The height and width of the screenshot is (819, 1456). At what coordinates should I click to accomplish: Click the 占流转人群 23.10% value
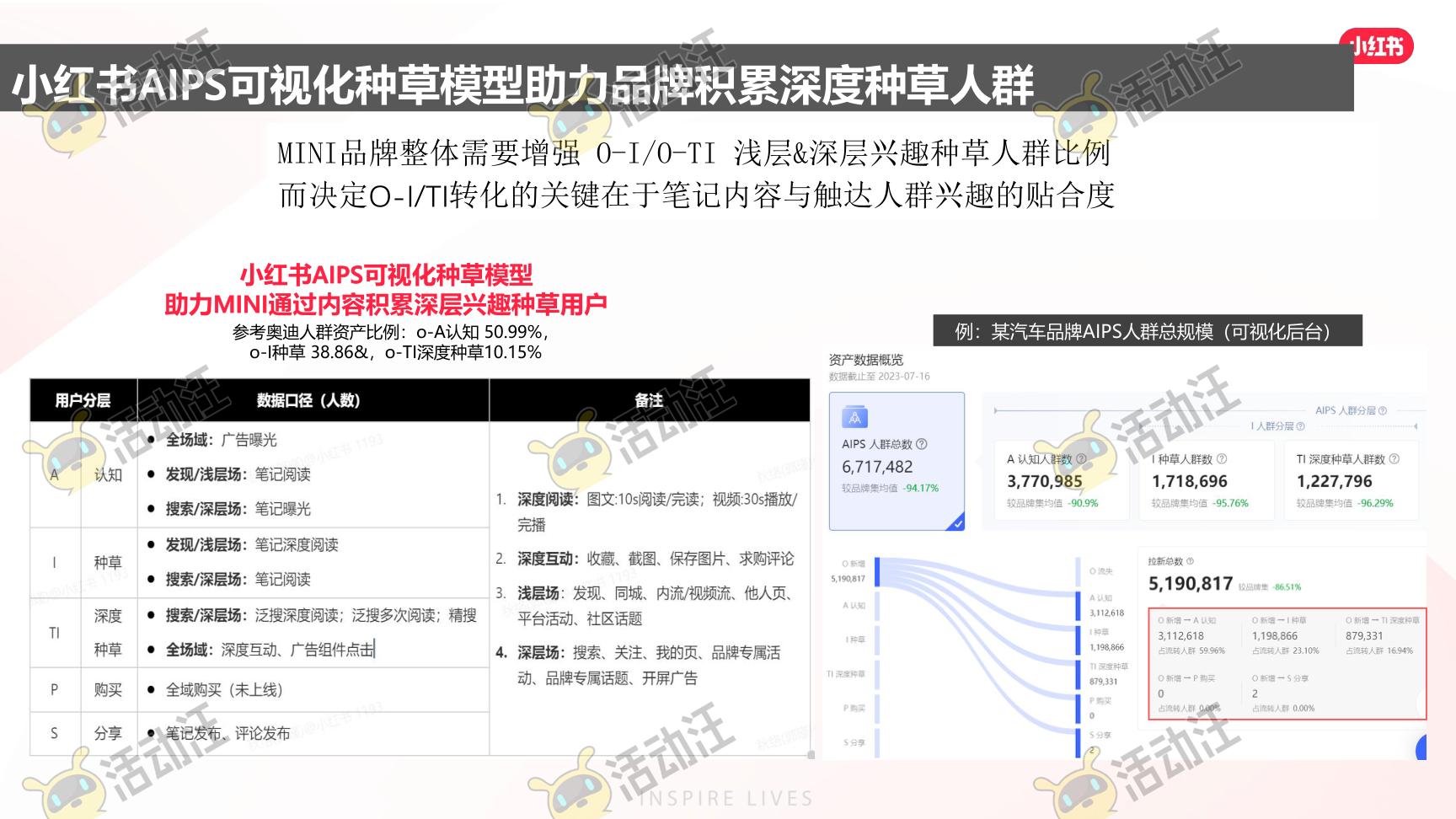pyautogui.click(x=1286, y=651)
